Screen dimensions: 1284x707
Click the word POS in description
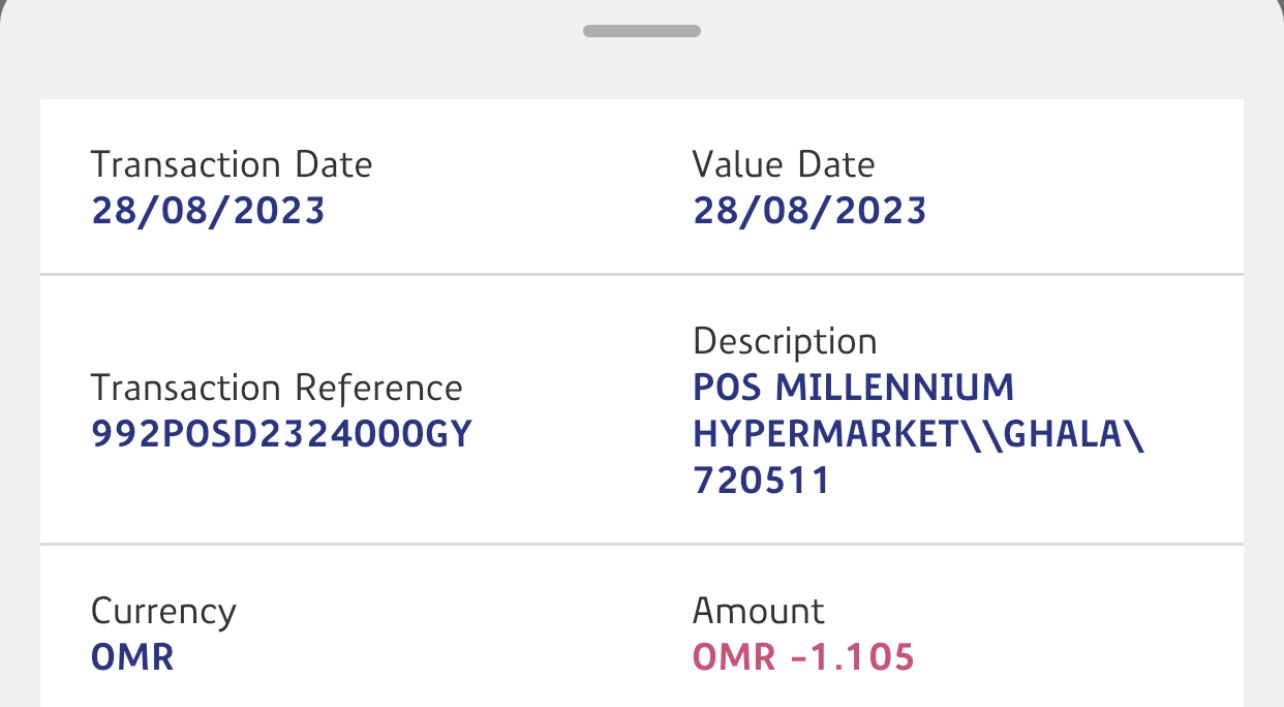tap(727, 387)
